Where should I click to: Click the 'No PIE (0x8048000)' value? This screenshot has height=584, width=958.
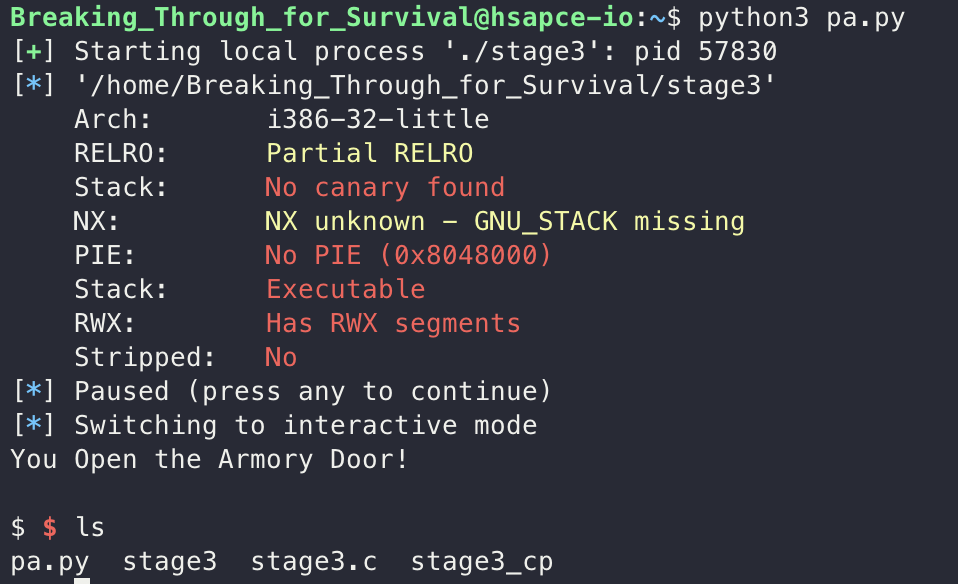pos(408,255)
